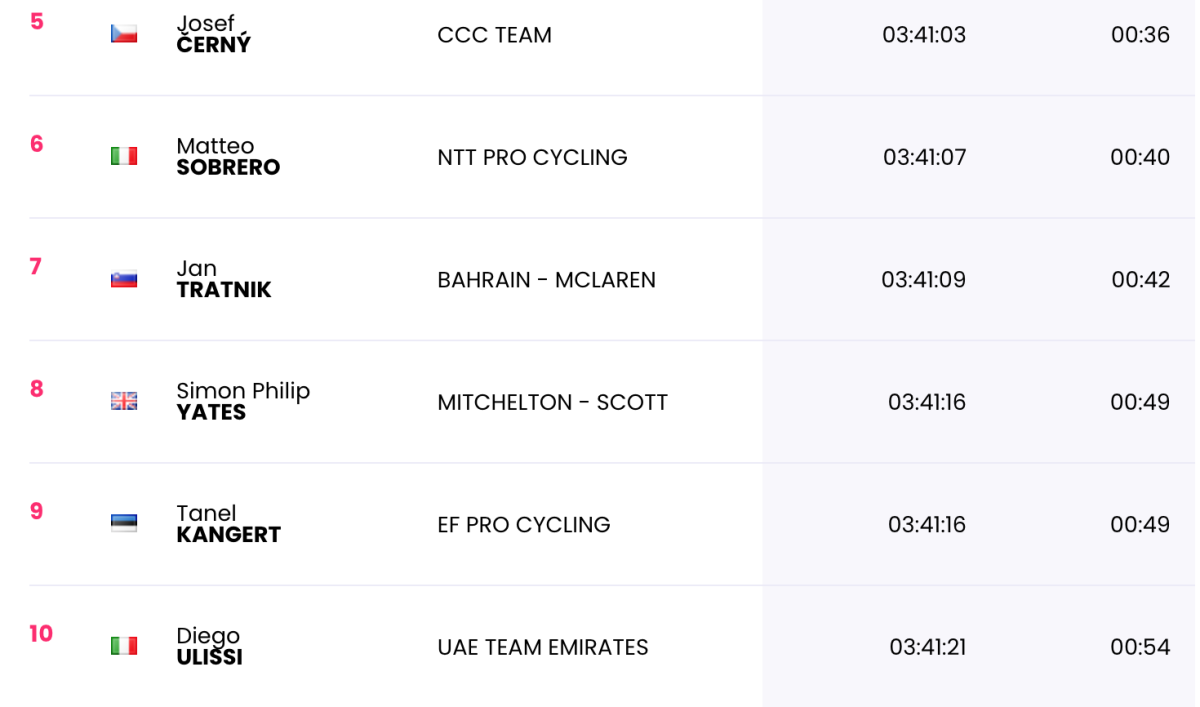Click the Italian flag next to Diego Ulissi

point(124,646)
